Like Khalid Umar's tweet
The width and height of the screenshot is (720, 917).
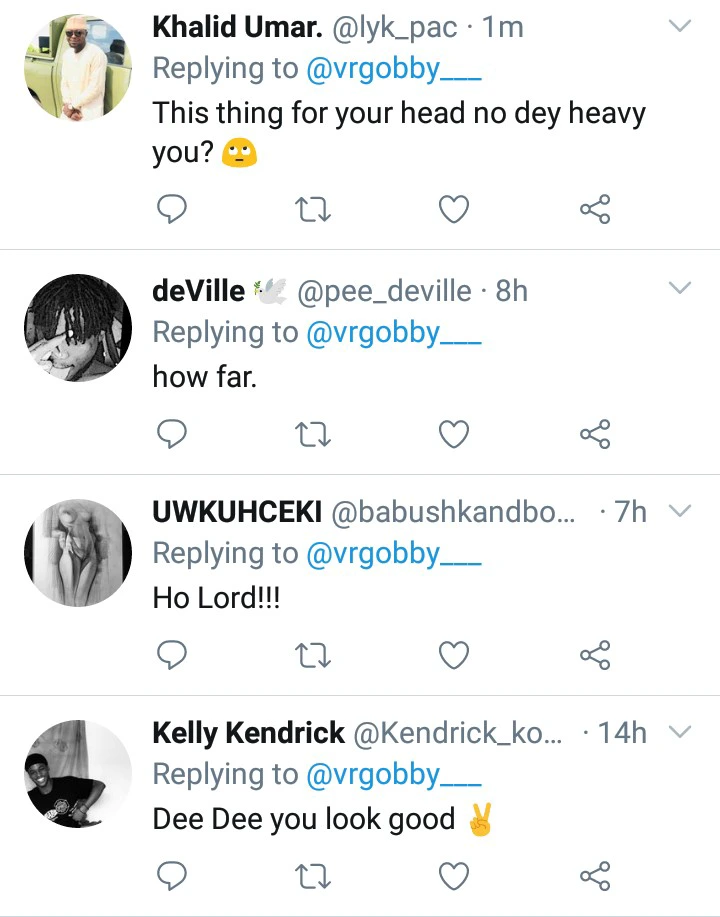[x=455, y=210]
